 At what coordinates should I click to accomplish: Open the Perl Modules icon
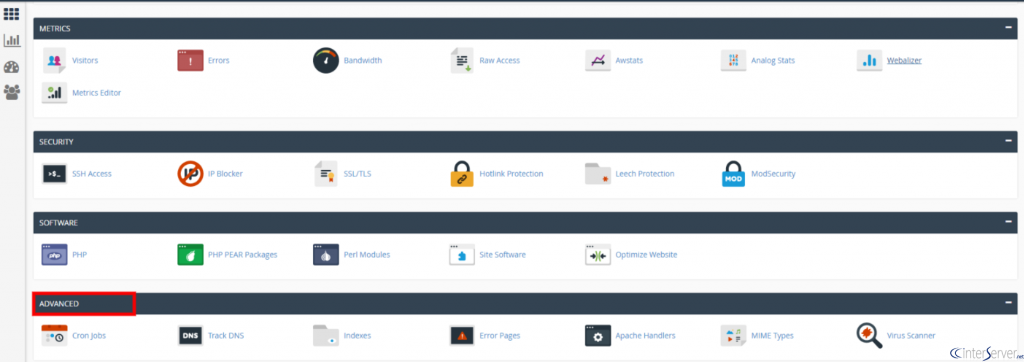point(326,255)
